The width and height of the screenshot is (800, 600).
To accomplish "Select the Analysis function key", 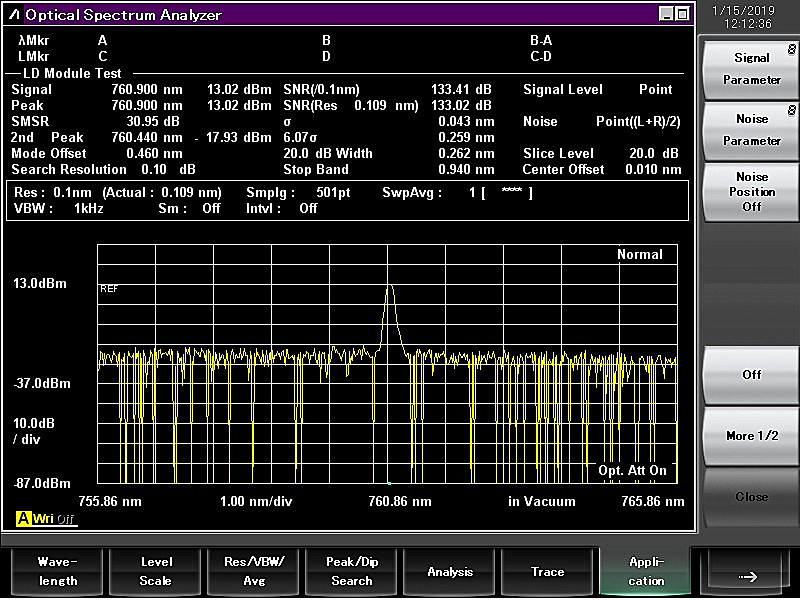I will [450, 571].
